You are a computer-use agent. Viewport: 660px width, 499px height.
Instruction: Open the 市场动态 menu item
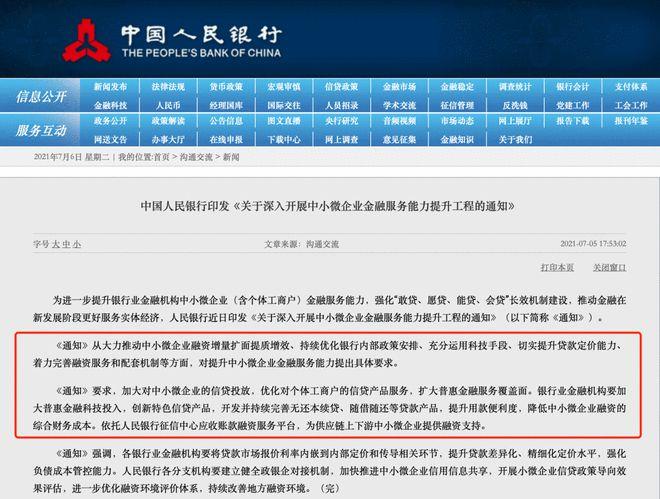[x=457, y=121]
